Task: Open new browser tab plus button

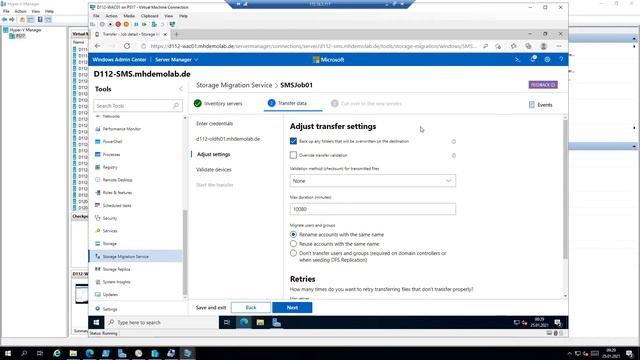Action: tap(176, 34)
